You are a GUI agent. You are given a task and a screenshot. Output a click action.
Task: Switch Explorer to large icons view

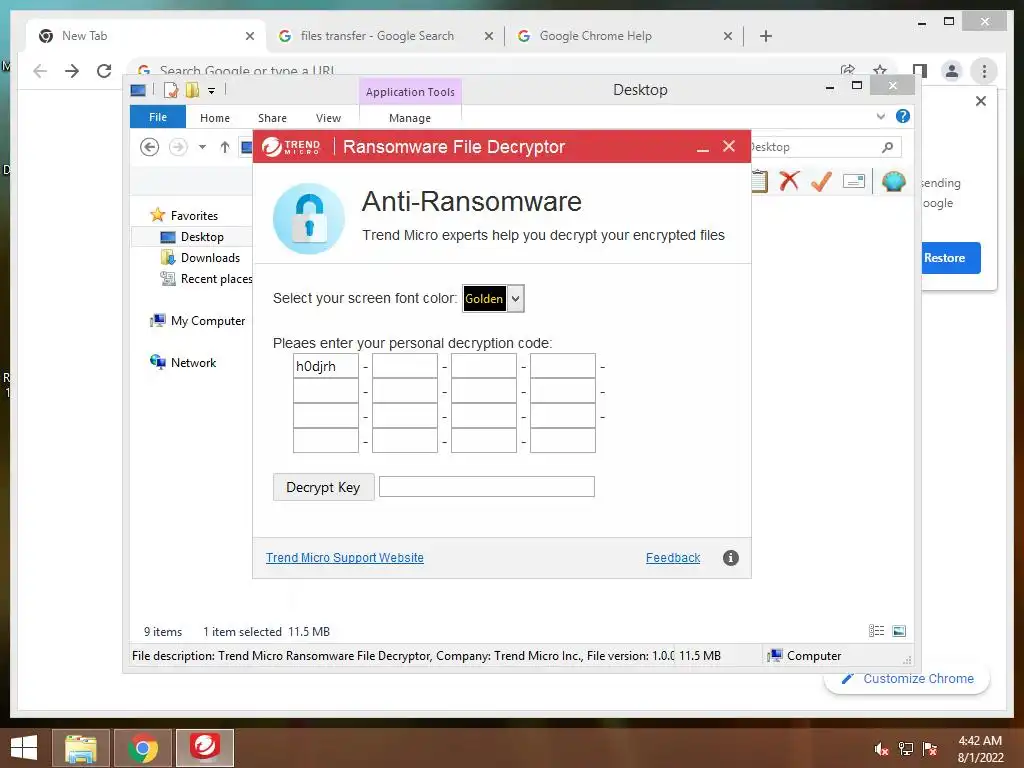(x=899, y=631)
